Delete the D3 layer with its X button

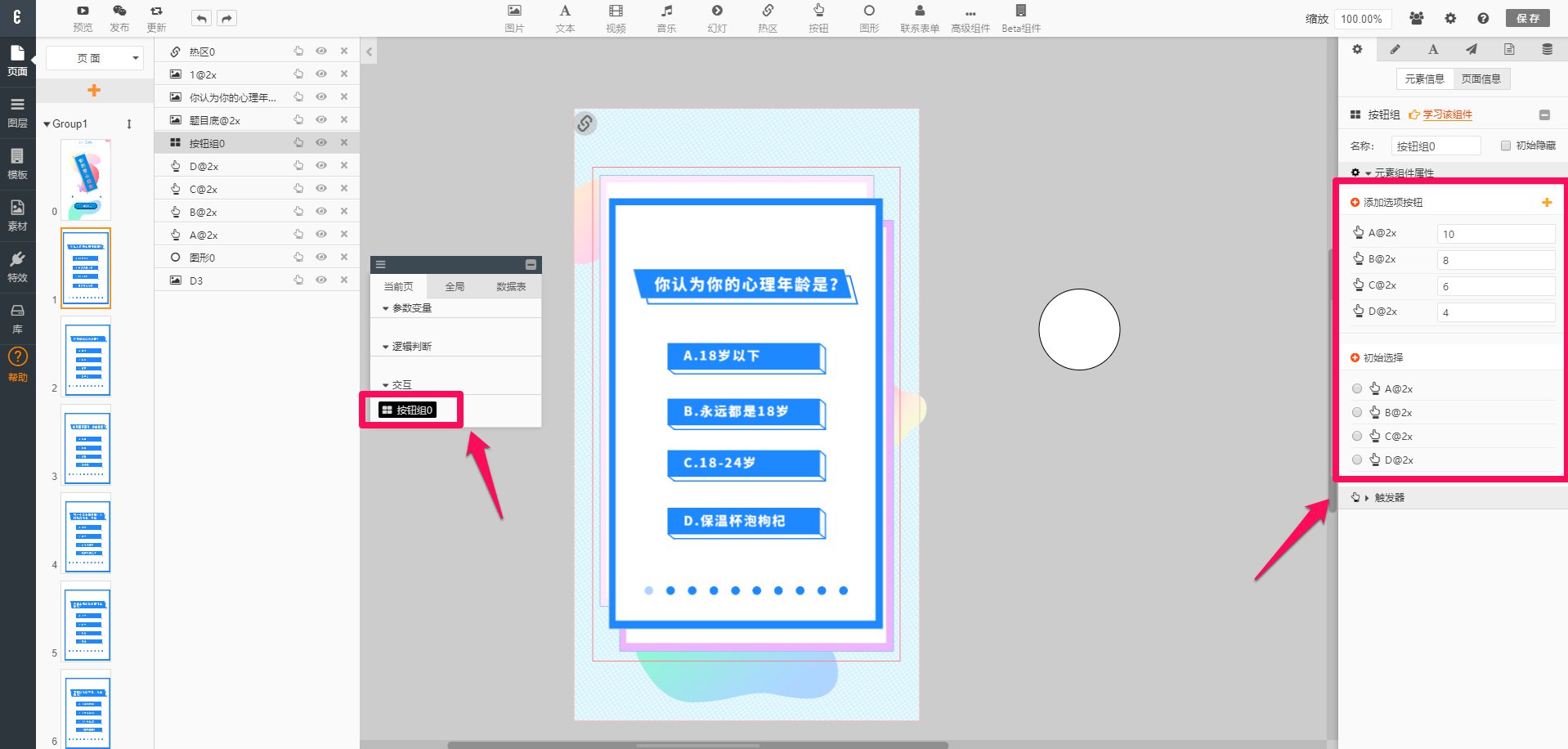[x=344, y=280]
